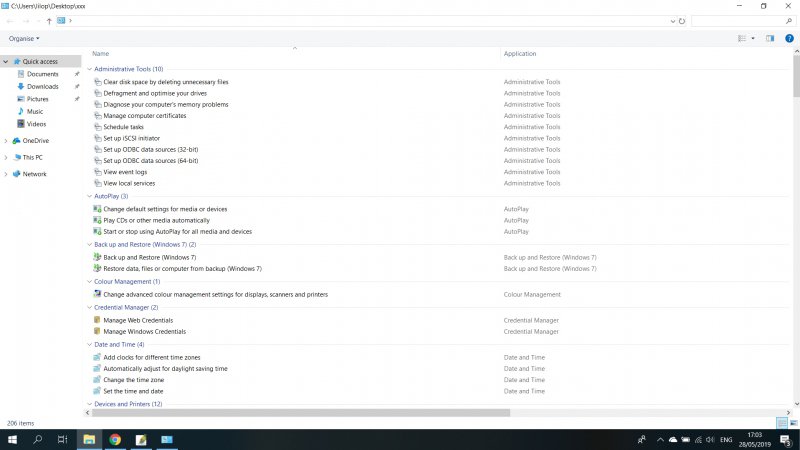Click the refresh icon beside the address bar
The height and width of the screenshot is (450, 800).
(682, 21)
